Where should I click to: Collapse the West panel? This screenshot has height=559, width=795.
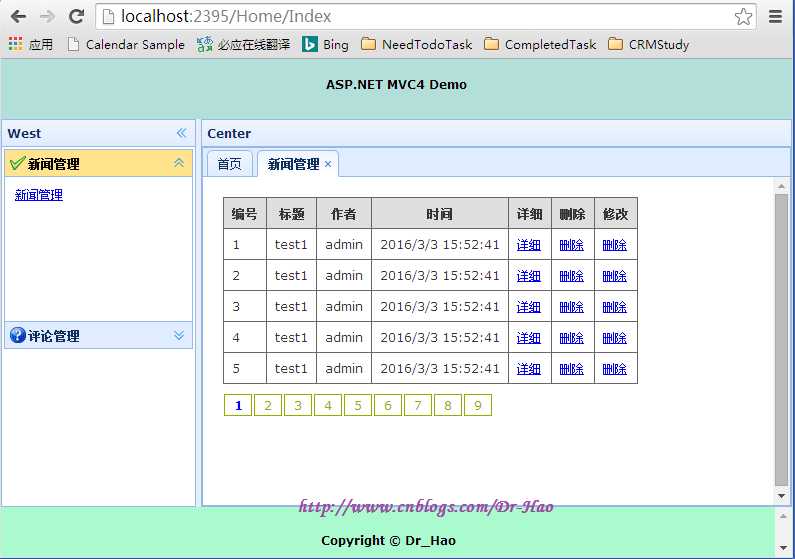click(x=182, y=133)
